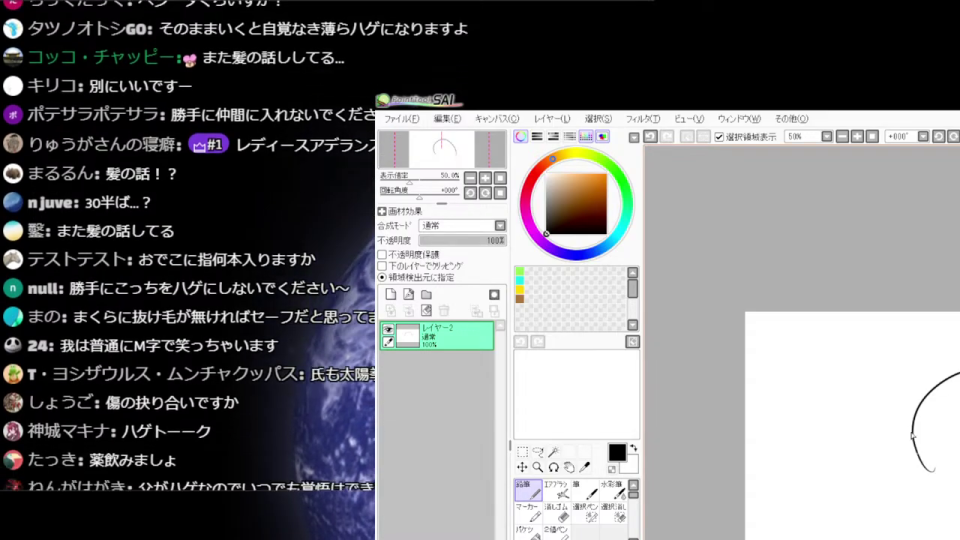Open the フィルタ(T) menu
The width and height of the screenshot is (960, 540).
click(643, 119)
